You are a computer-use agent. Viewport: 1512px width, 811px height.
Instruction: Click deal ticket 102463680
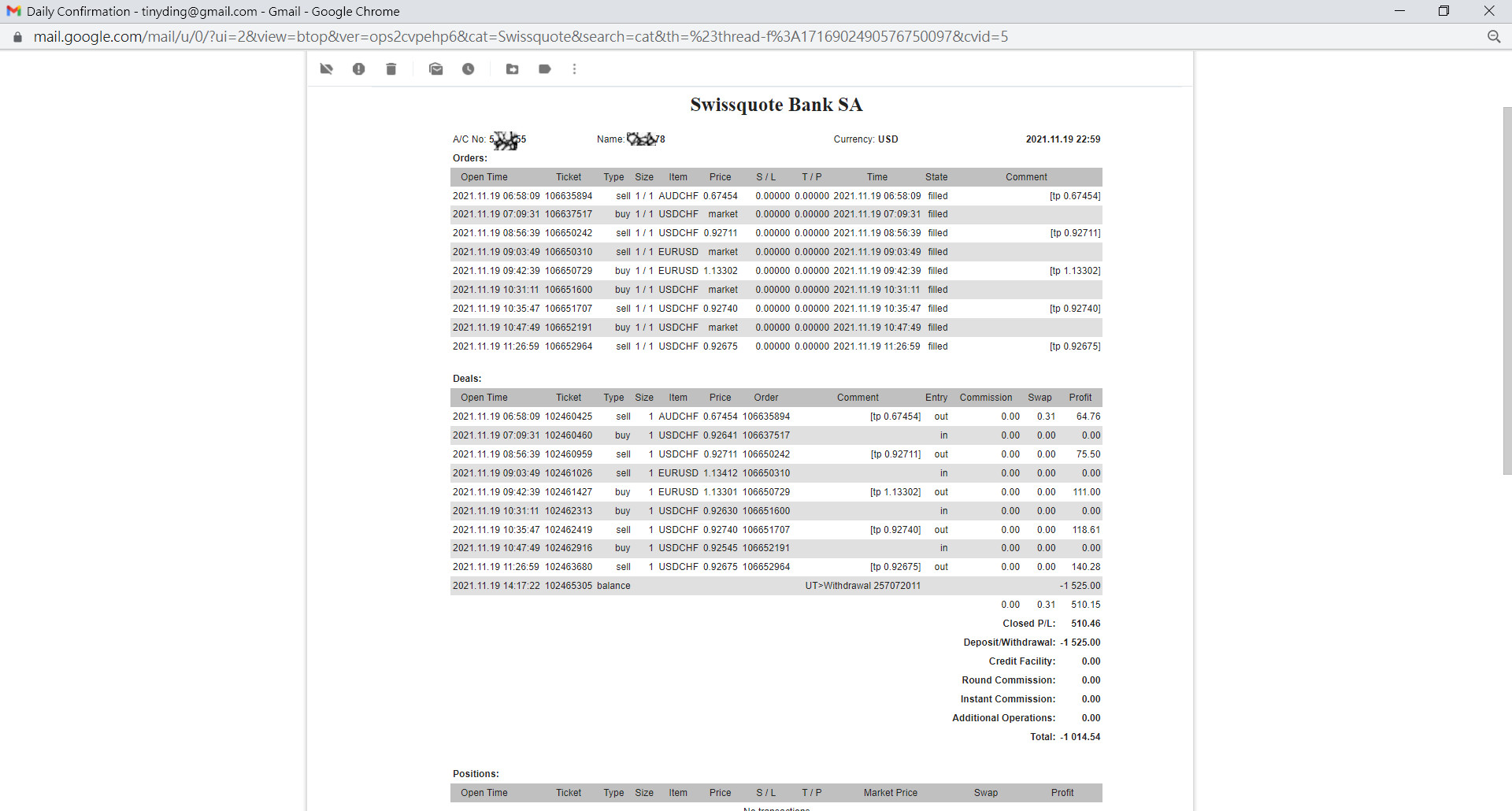(569, 567)
